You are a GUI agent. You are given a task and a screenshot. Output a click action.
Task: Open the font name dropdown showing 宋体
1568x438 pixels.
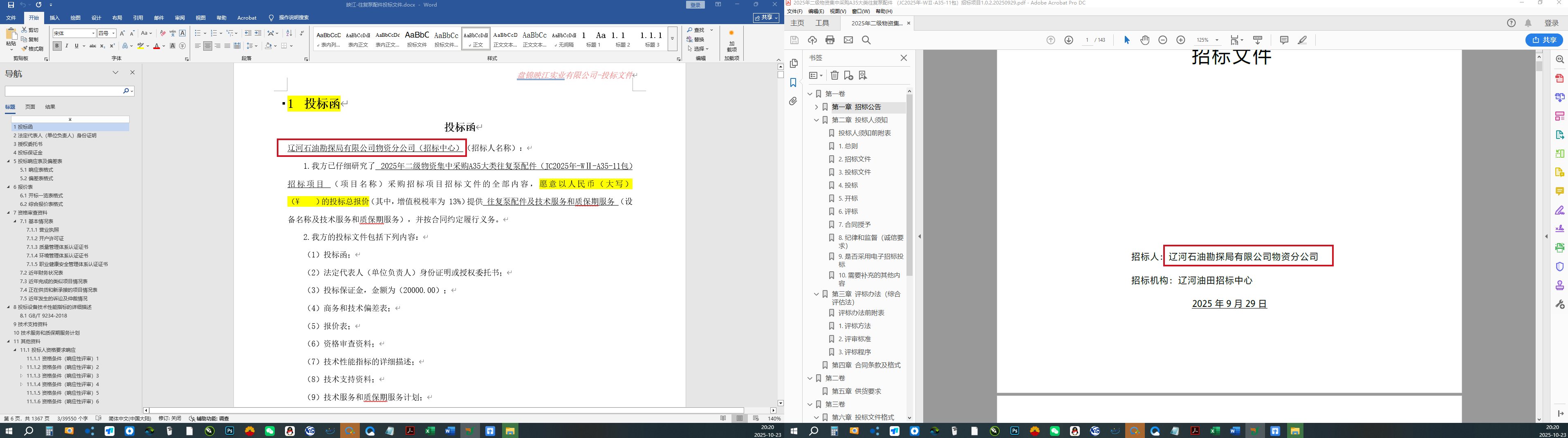point(93,34)
